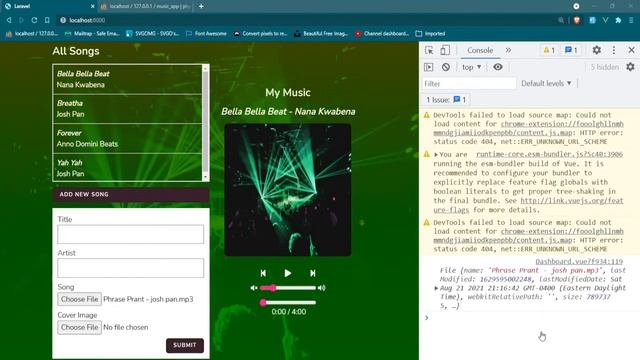Open SVGOMG bookmark

coord(152,33)
